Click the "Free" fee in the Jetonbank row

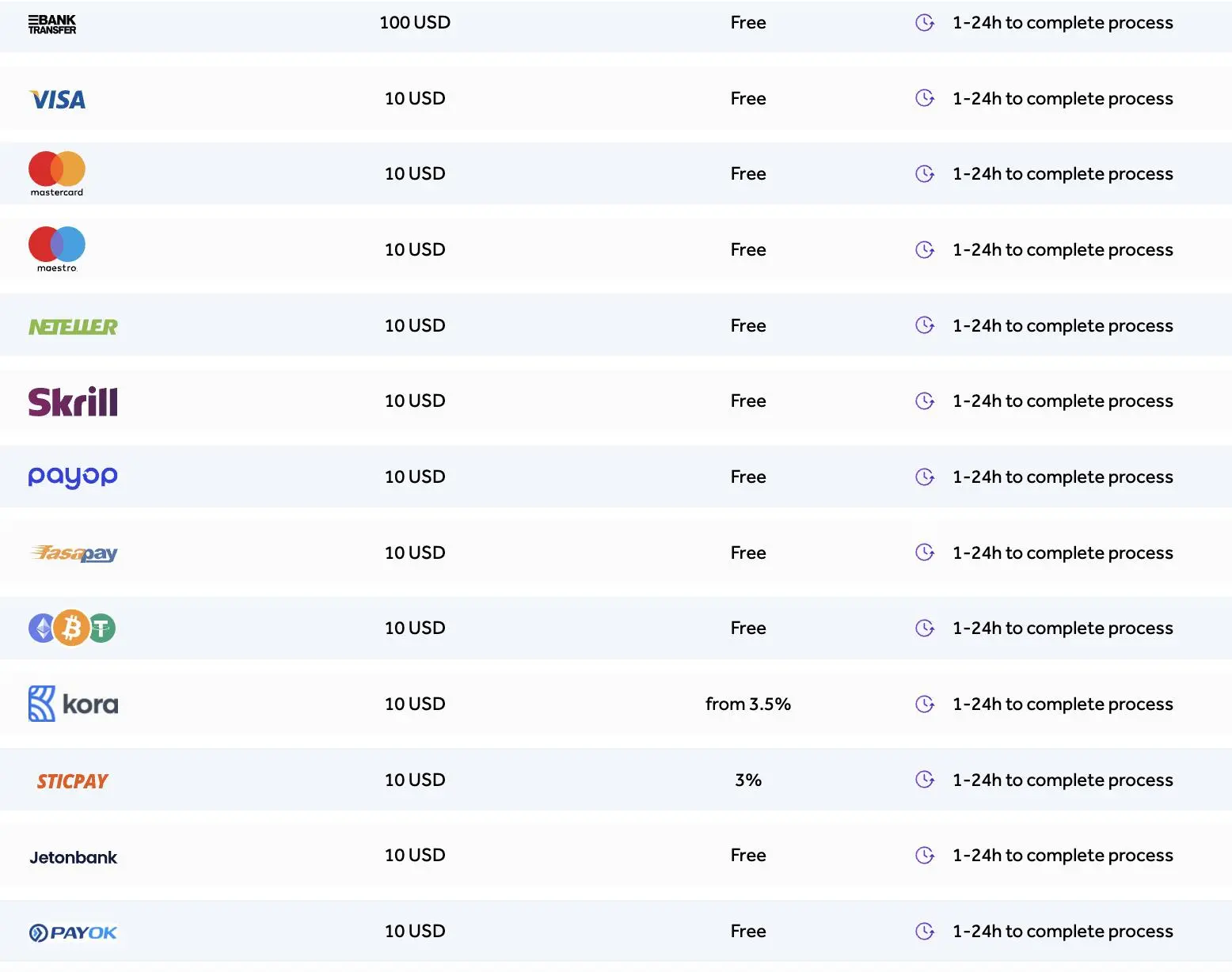(748, 855)
